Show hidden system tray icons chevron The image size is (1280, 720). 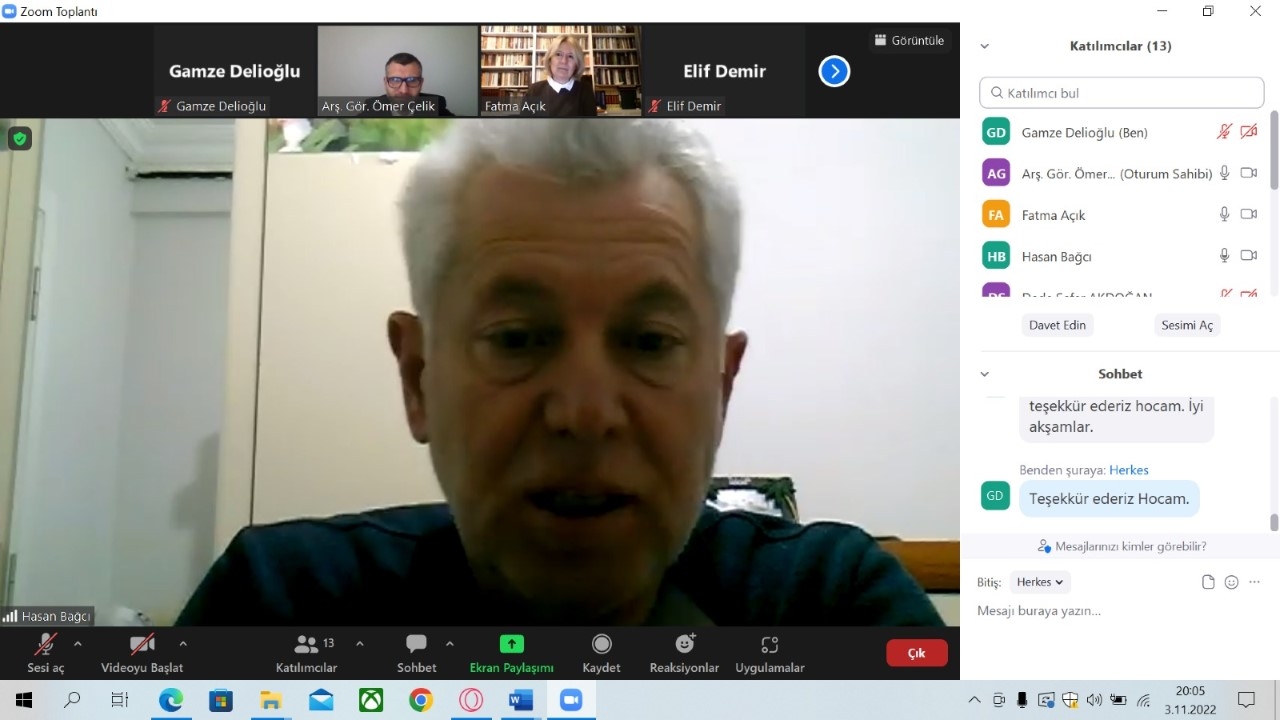point(975,700)
